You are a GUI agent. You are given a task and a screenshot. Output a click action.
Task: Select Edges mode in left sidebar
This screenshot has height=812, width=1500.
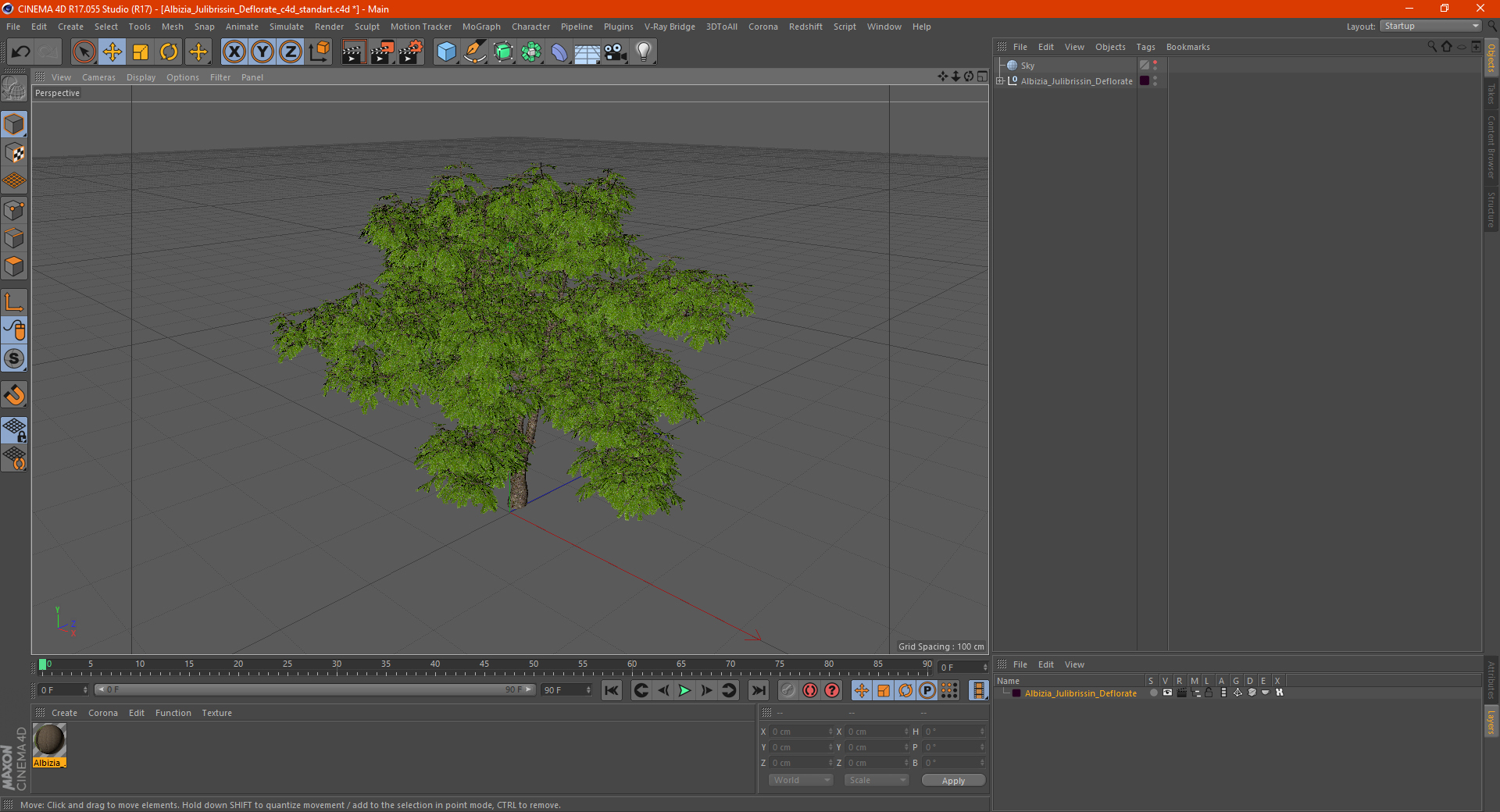(15, 238)
